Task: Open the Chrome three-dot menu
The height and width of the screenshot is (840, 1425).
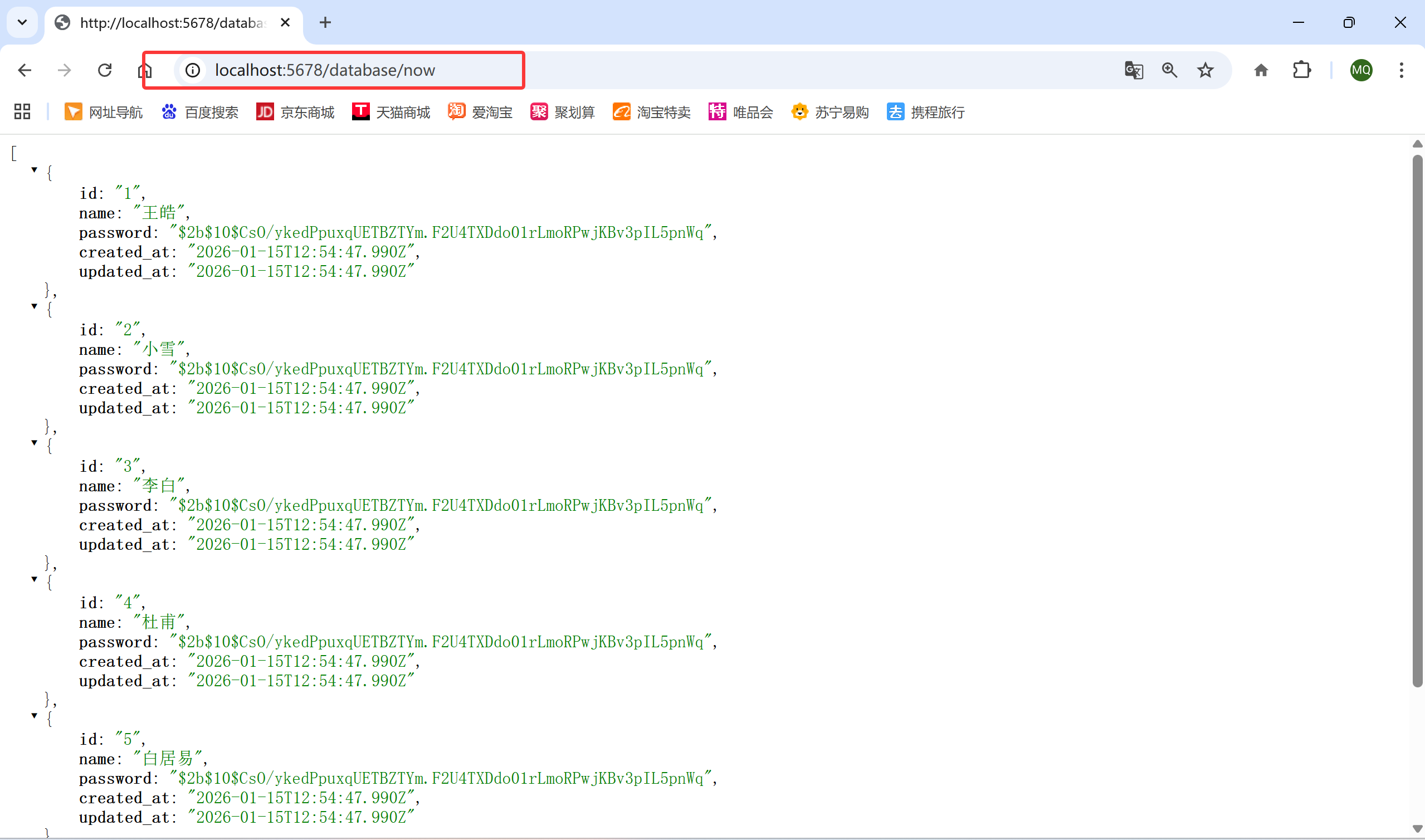Action: (x=1401, y=70)
